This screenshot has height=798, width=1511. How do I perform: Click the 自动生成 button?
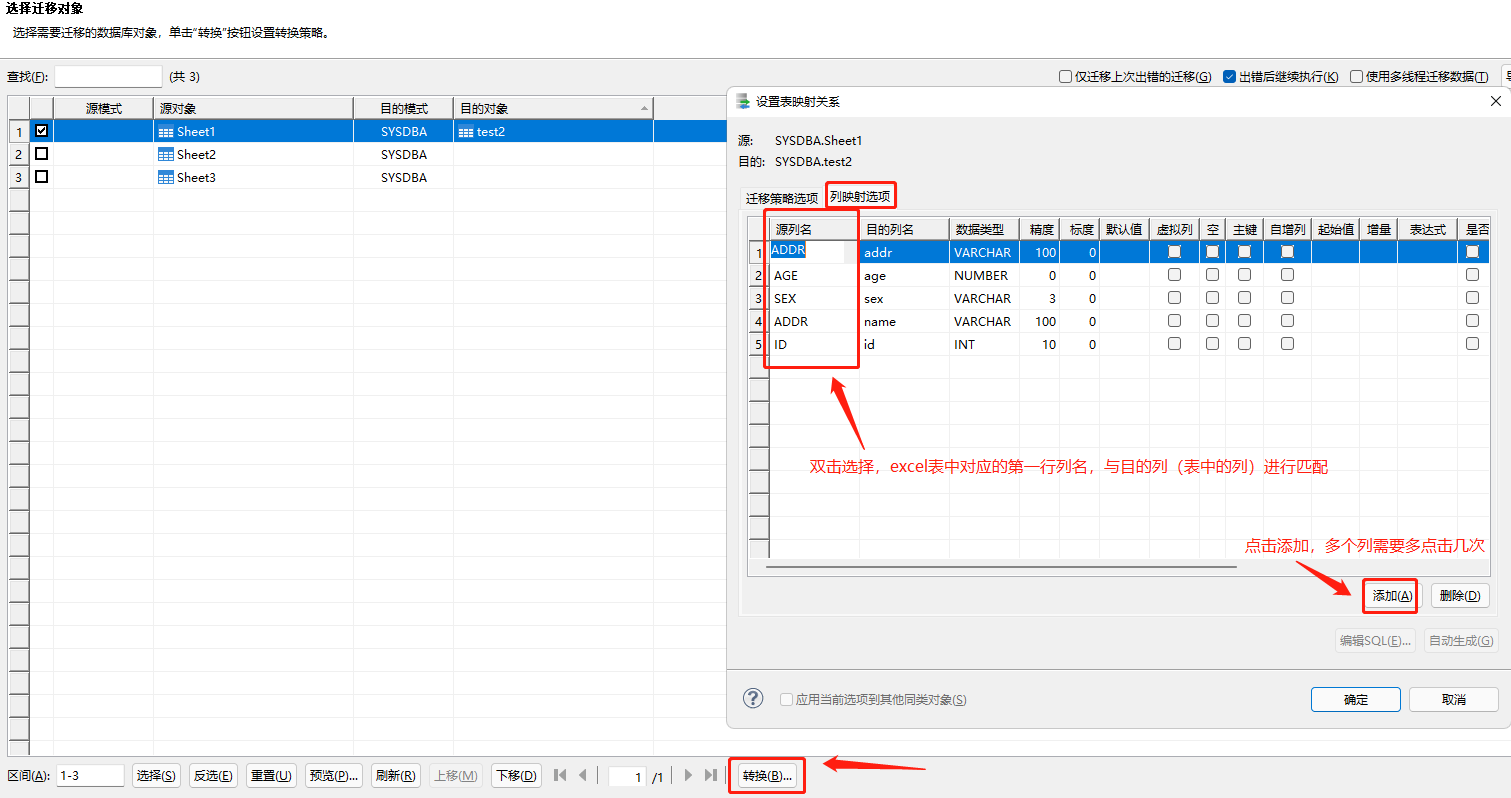1461,641
